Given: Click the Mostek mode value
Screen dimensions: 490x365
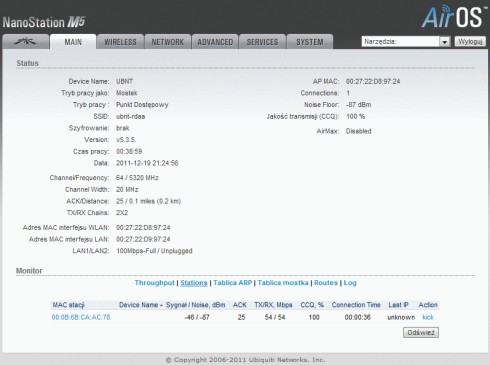Looking at the screenshot, I should (x=126, y=93).
